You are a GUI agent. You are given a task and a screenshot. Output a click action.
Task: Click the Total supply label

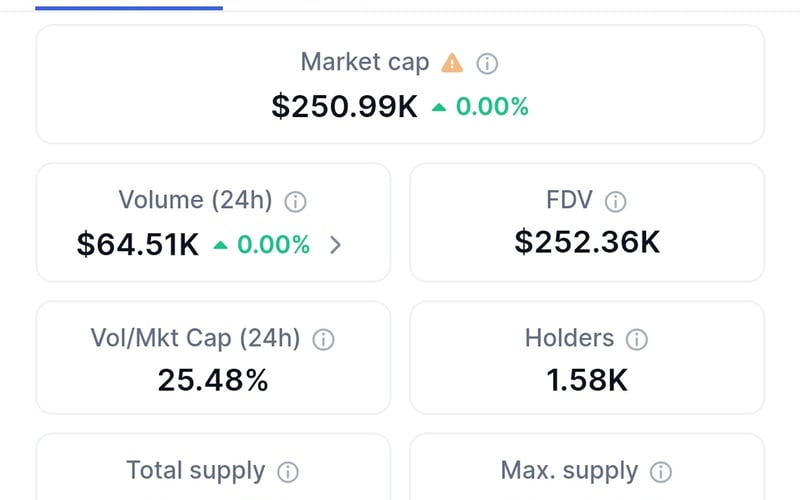196,471
